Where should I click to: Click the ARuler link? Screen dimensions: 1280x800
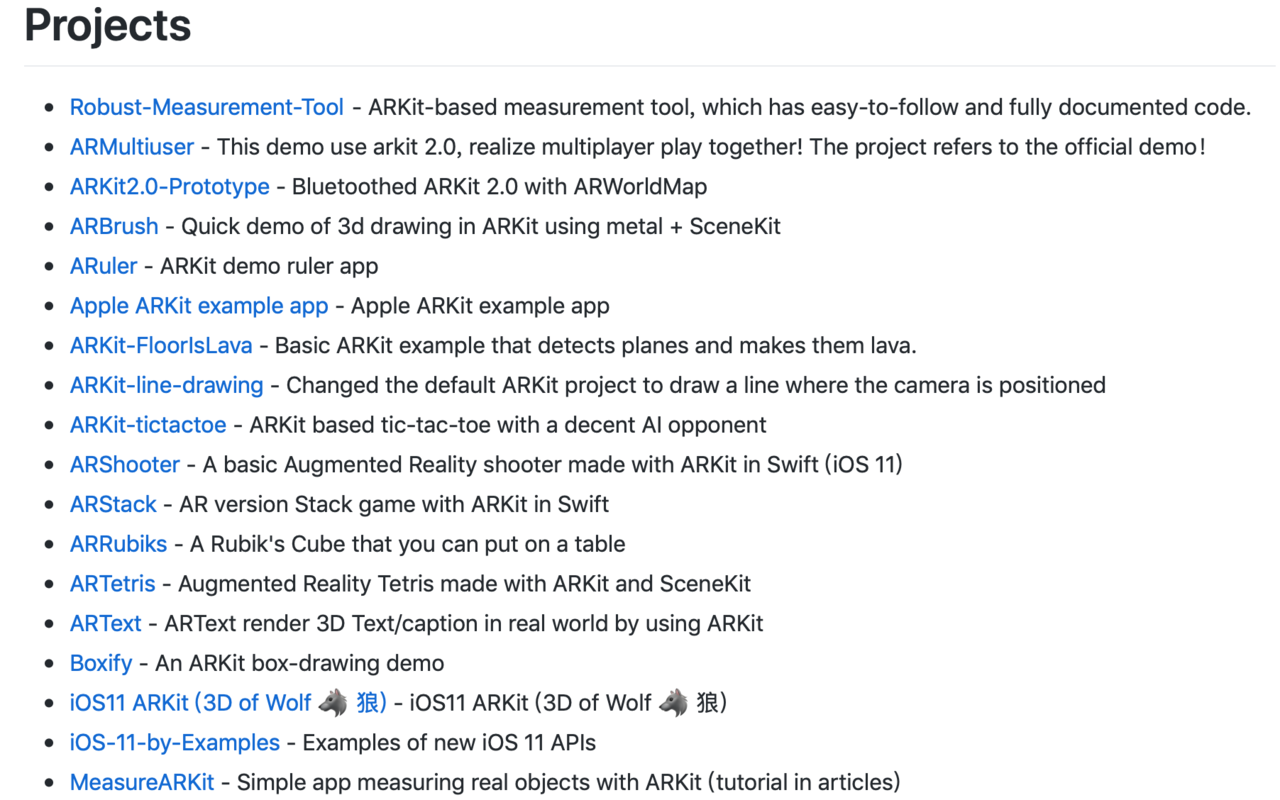[x=104, y=266]
